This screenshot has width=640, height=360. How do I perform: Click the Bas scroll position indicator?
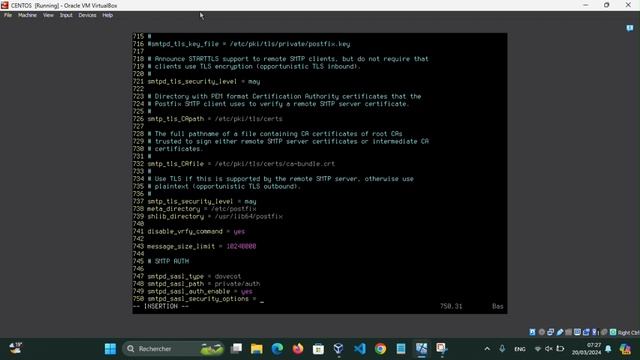pyautogui.click(x=498, y=307)
